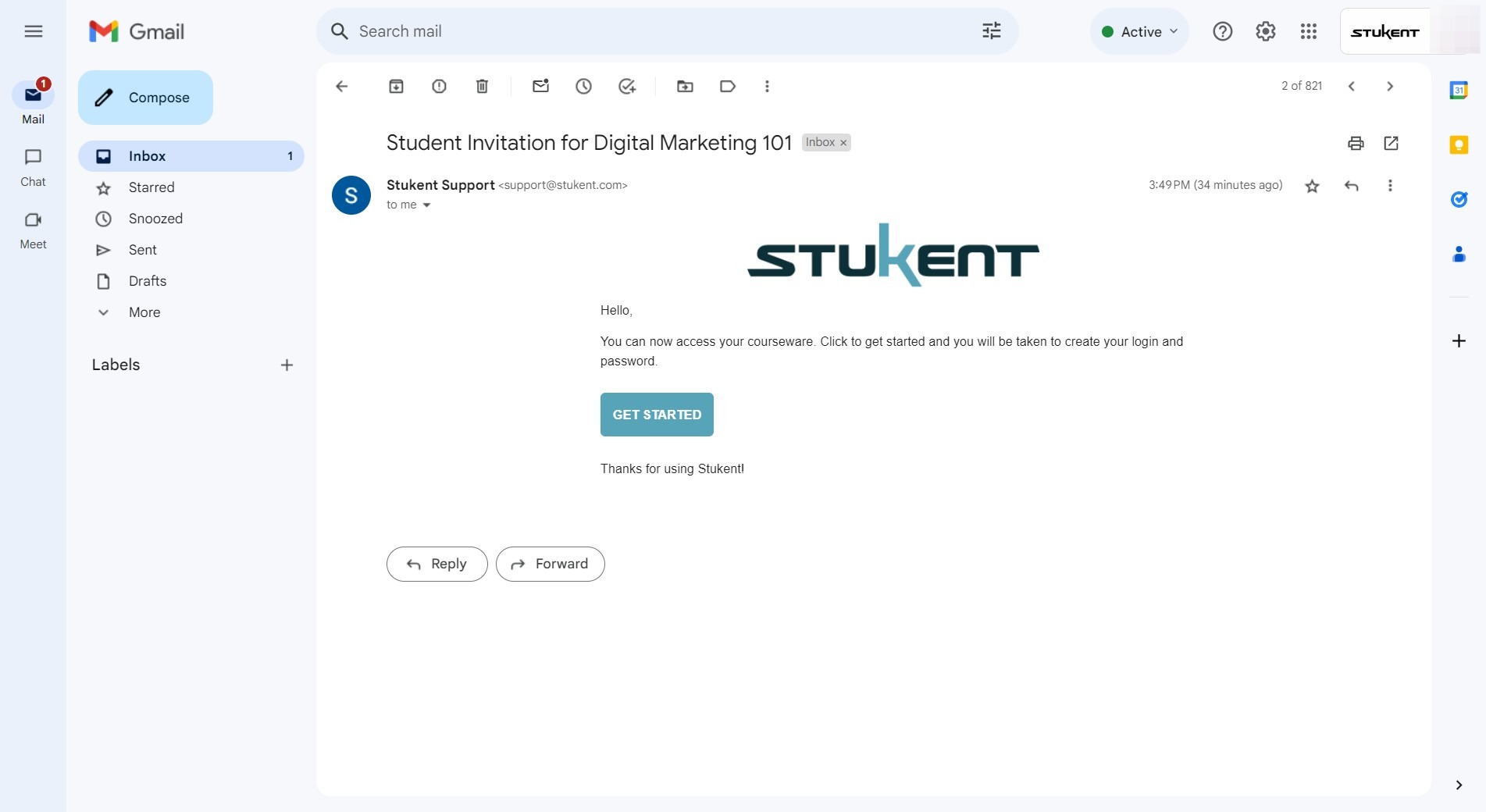This screenshot has width=1486, height=812.
Task: Mark email as unread
Action: coord(541,87)
